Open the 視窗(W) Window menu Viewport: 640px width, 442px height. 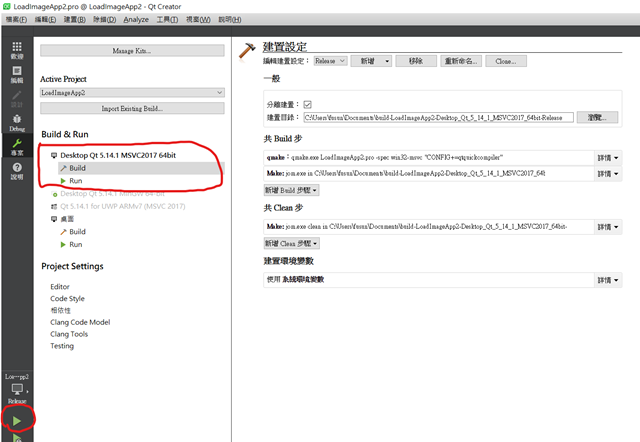pyautogui.click(x=198, y=19)
